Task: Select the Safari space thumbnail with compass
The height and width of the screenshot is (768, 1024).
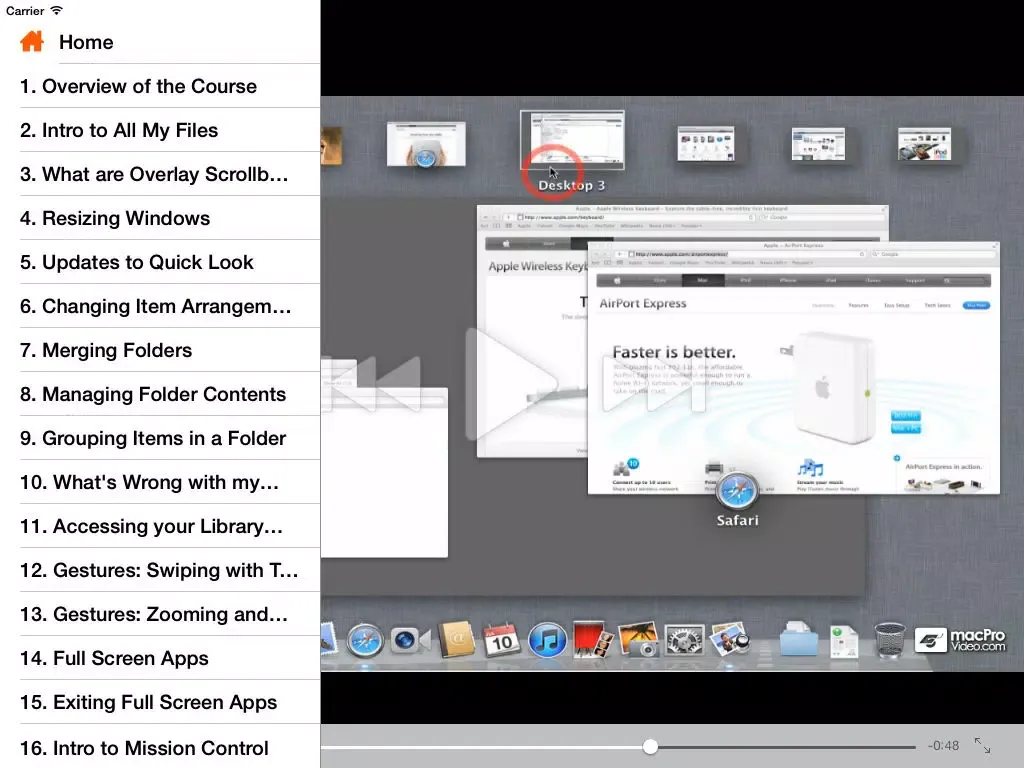Action: click(x=426, y=144)
